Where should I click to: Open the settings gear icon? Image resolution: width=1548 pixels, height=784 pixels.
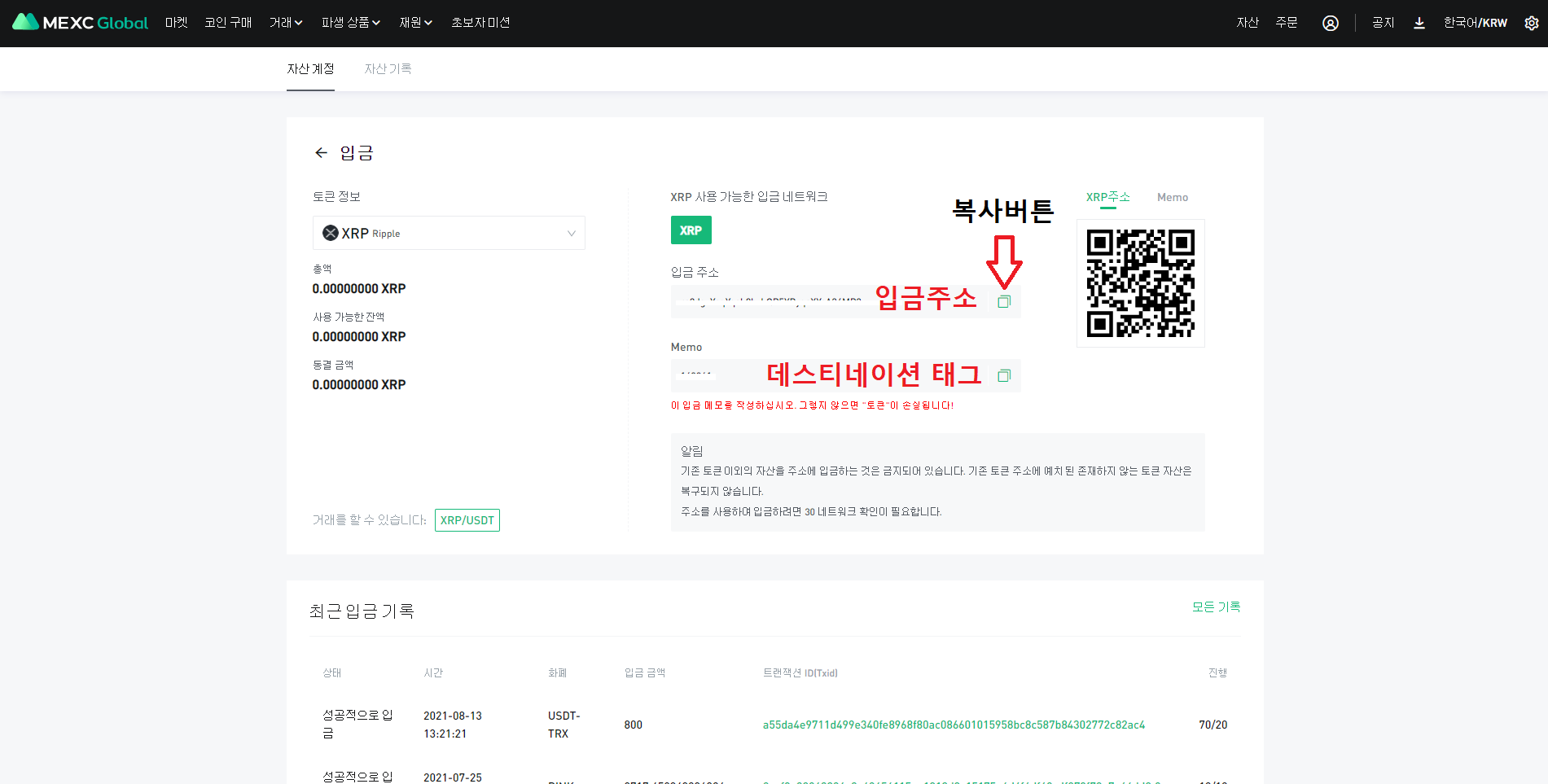(x=1532, y=23)
